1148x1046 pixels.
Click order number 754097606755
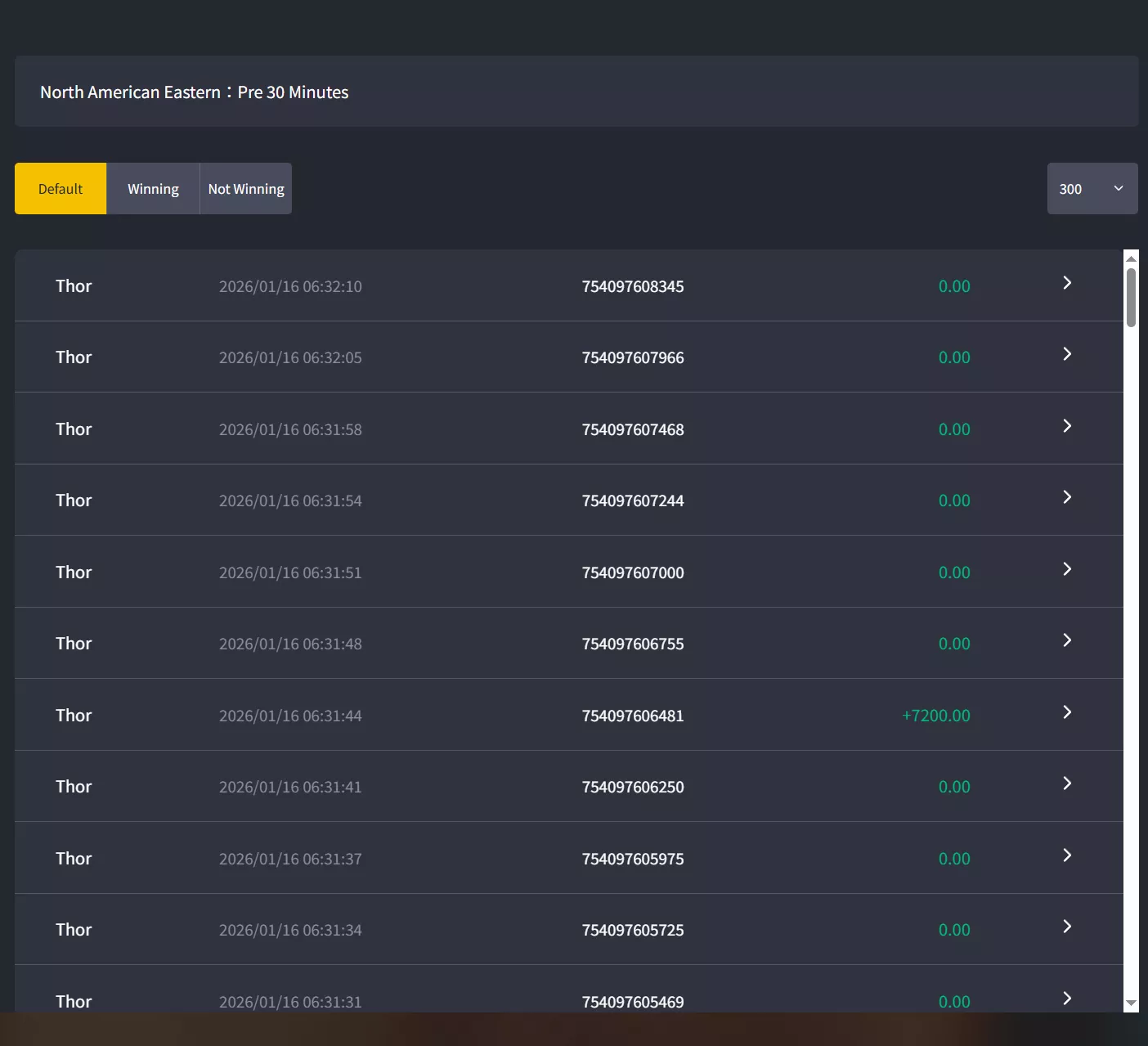coord(633,644)
